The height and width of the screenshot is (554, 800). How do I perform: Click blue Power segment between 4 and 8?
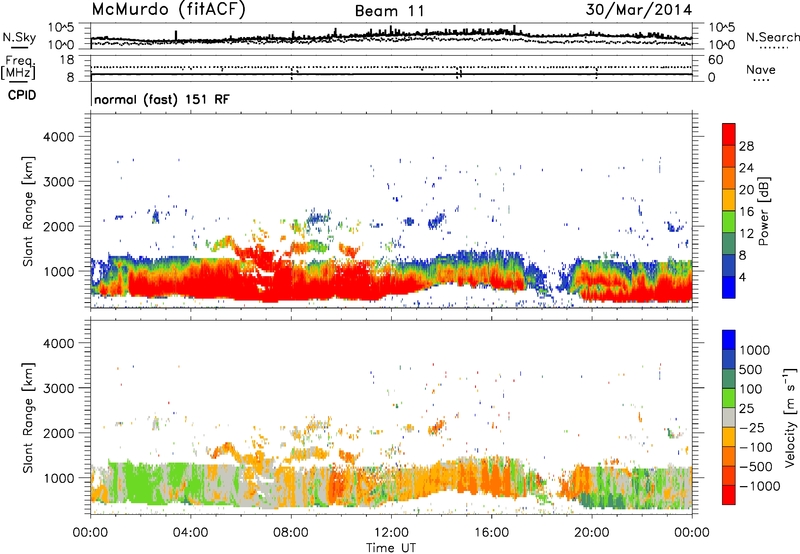click(x=729, y=266)
